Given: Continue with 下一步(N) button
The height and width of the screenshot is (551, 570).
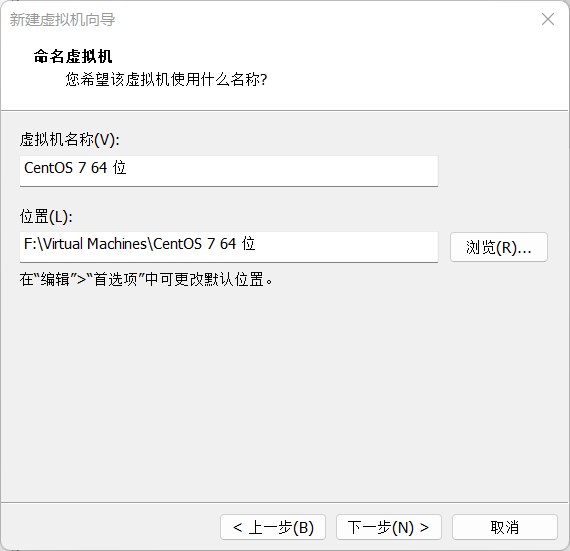Looking at the screenshot, I should pyautogui.click(x=389, y=527).
